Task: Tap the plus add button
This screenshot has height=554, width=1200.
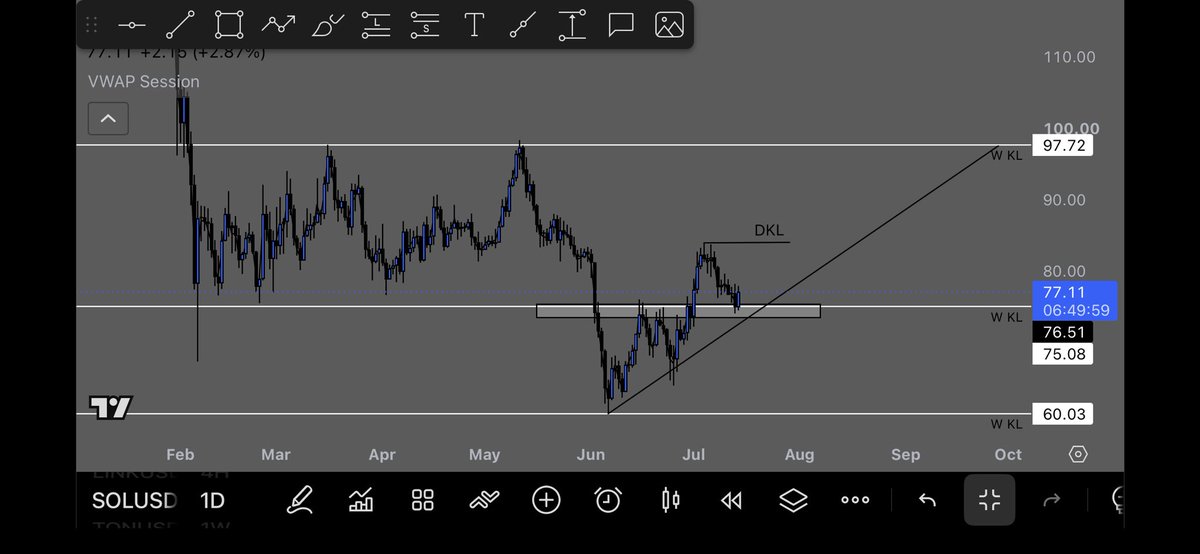Action: click(546, 500)
